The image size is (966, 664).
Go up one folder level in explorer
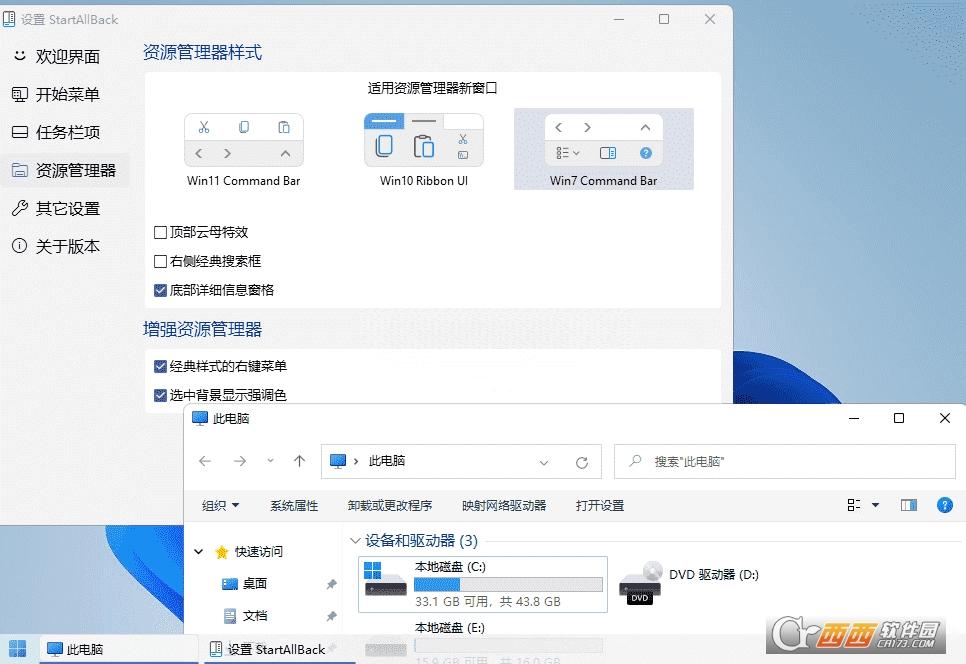pos(299,461)
